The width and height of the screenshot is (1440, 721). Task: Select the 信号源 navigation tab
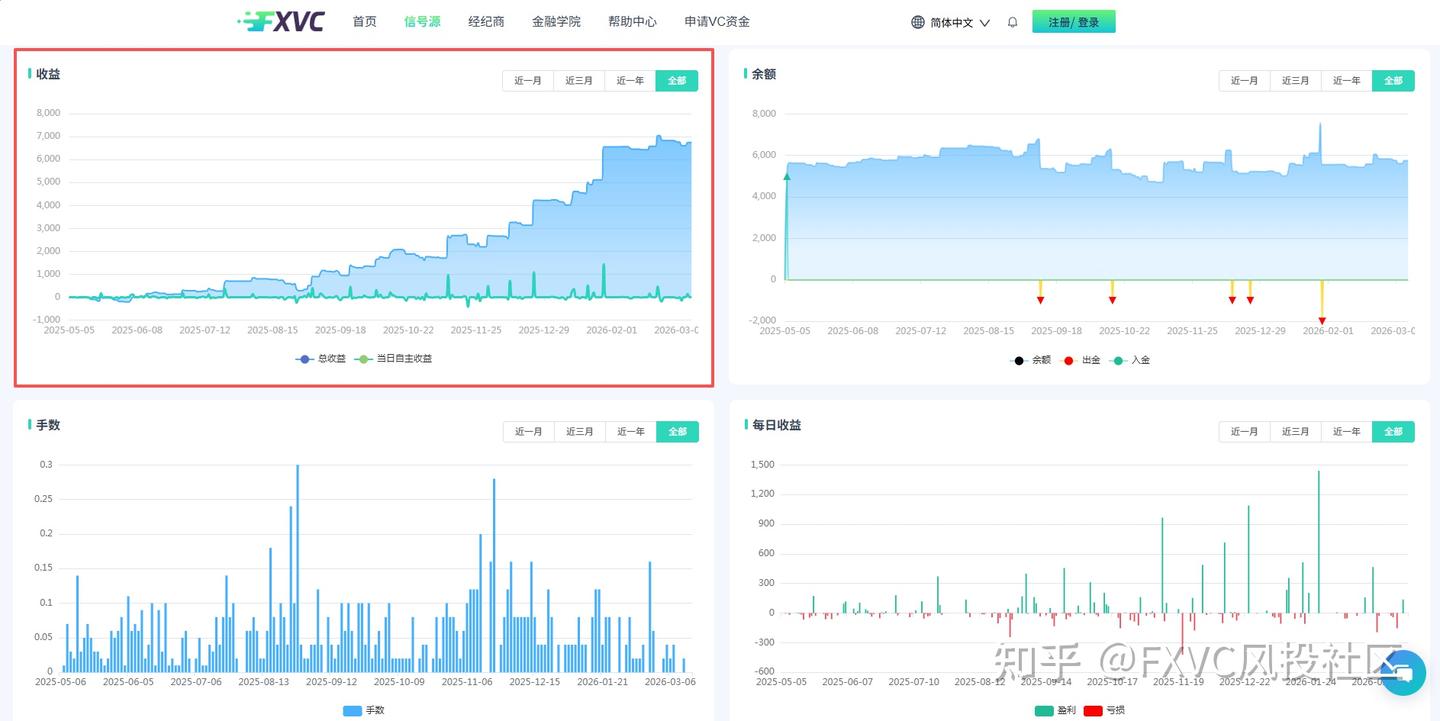coord(421,21)
